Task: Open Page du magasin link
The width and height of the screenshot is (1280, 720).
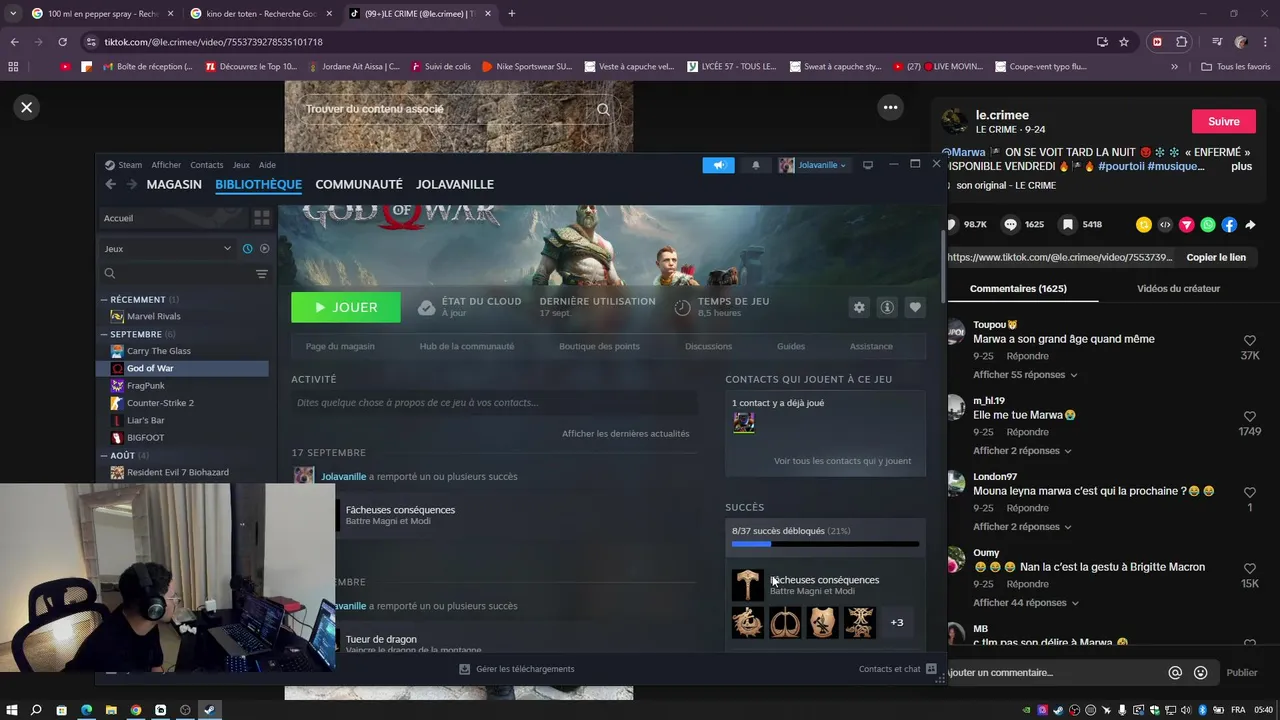Action: coord(340,346)
